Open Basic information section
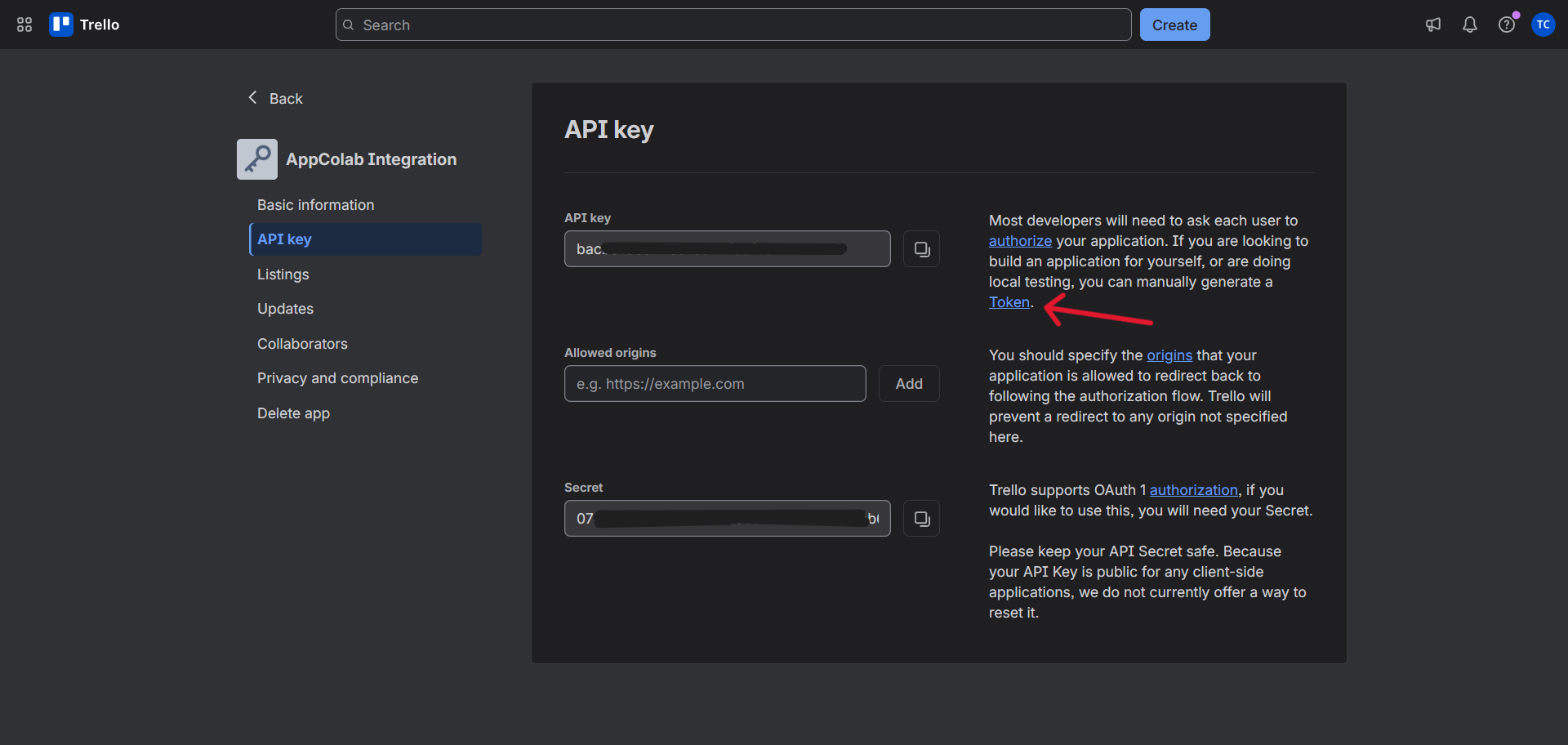 (316, 205)
